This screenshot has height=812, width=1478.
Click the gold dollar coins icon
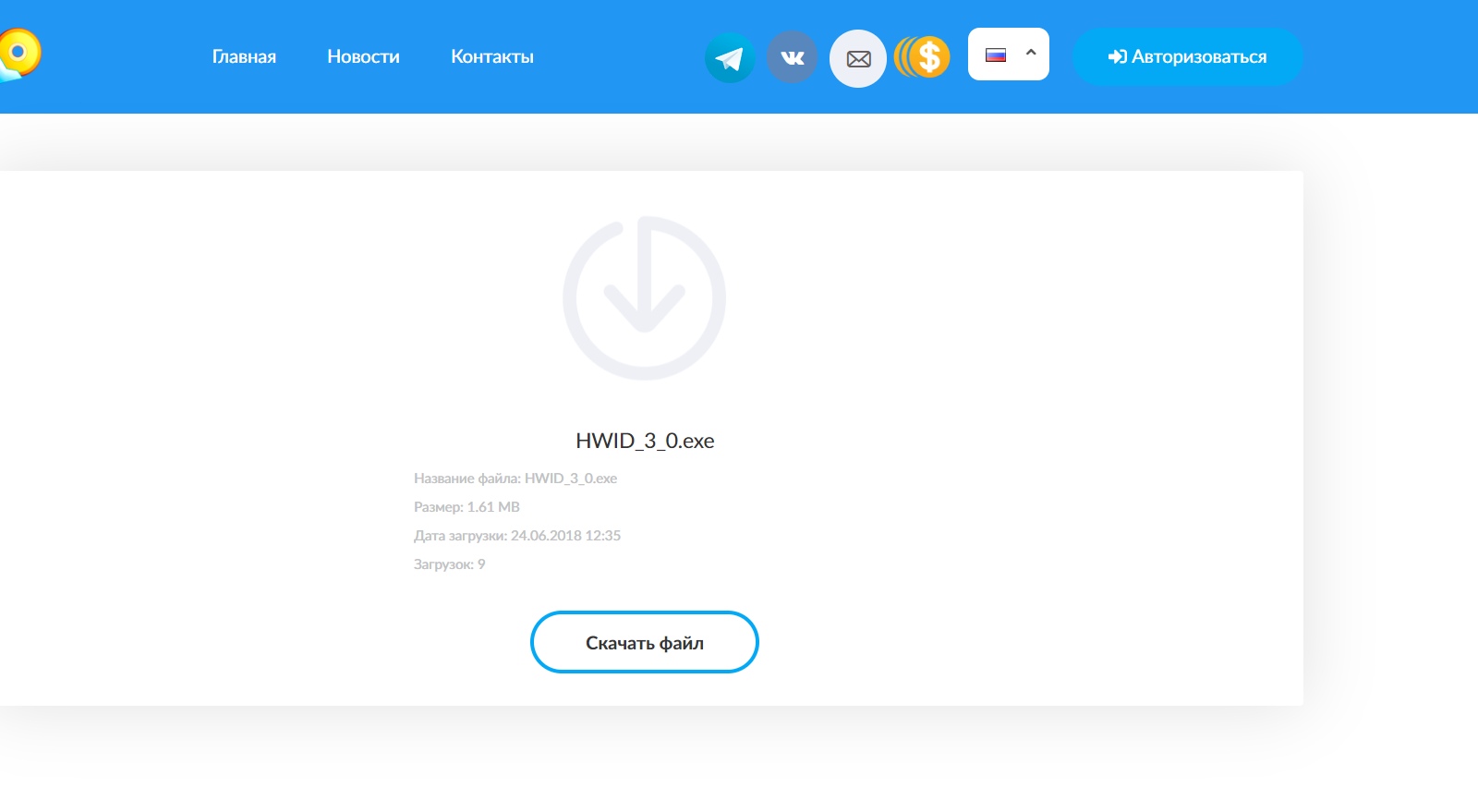(922, 57)
